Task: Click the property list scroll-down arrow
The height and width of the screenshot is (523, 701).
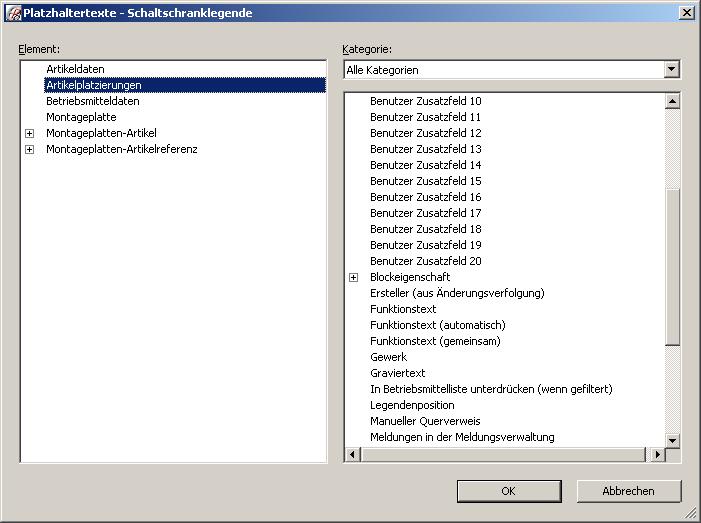Action: pos(672,440)
